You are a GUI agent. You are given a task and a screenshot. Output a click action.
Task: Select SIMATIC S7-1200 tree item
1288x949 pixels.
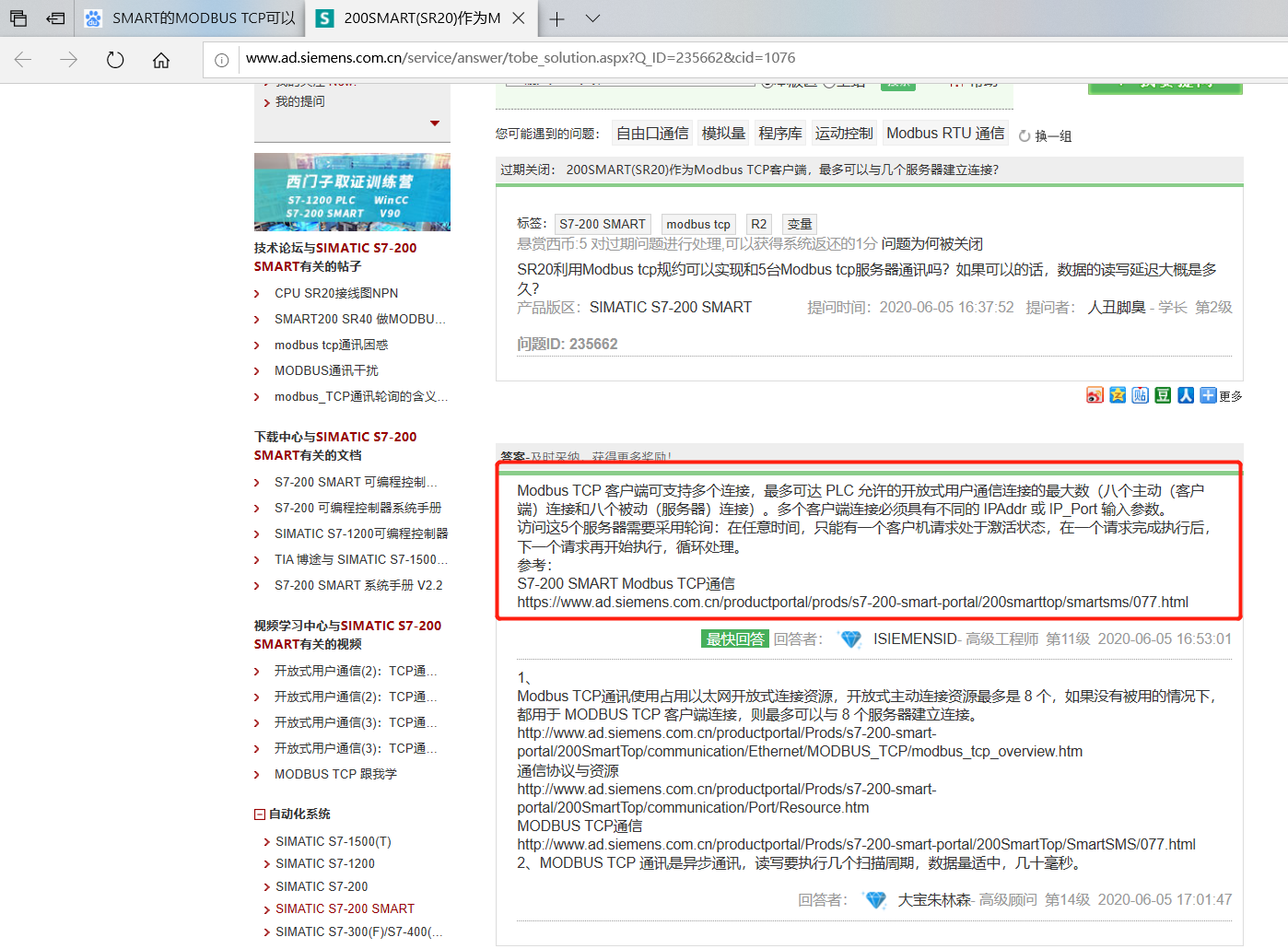325,863
